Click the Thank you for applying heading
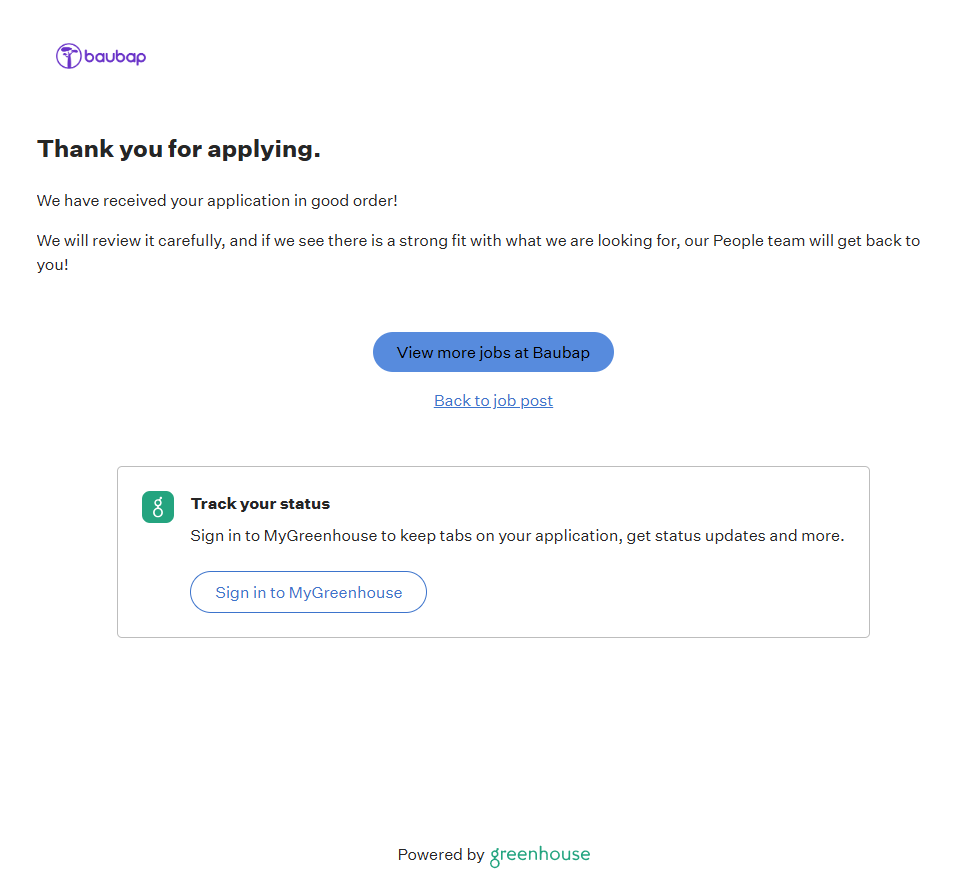 point(179,149)
